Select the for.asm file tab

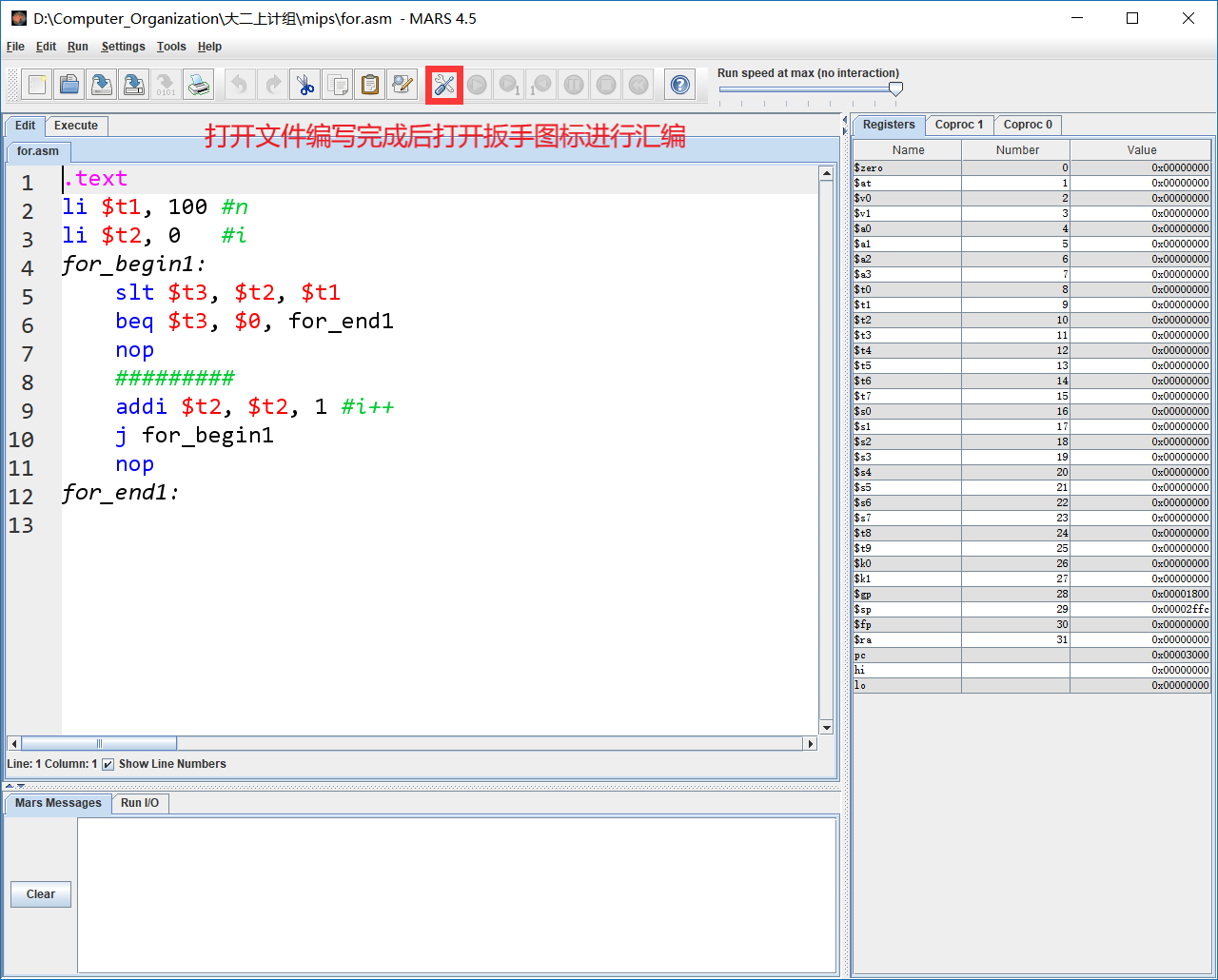click(x=38, y=151)
